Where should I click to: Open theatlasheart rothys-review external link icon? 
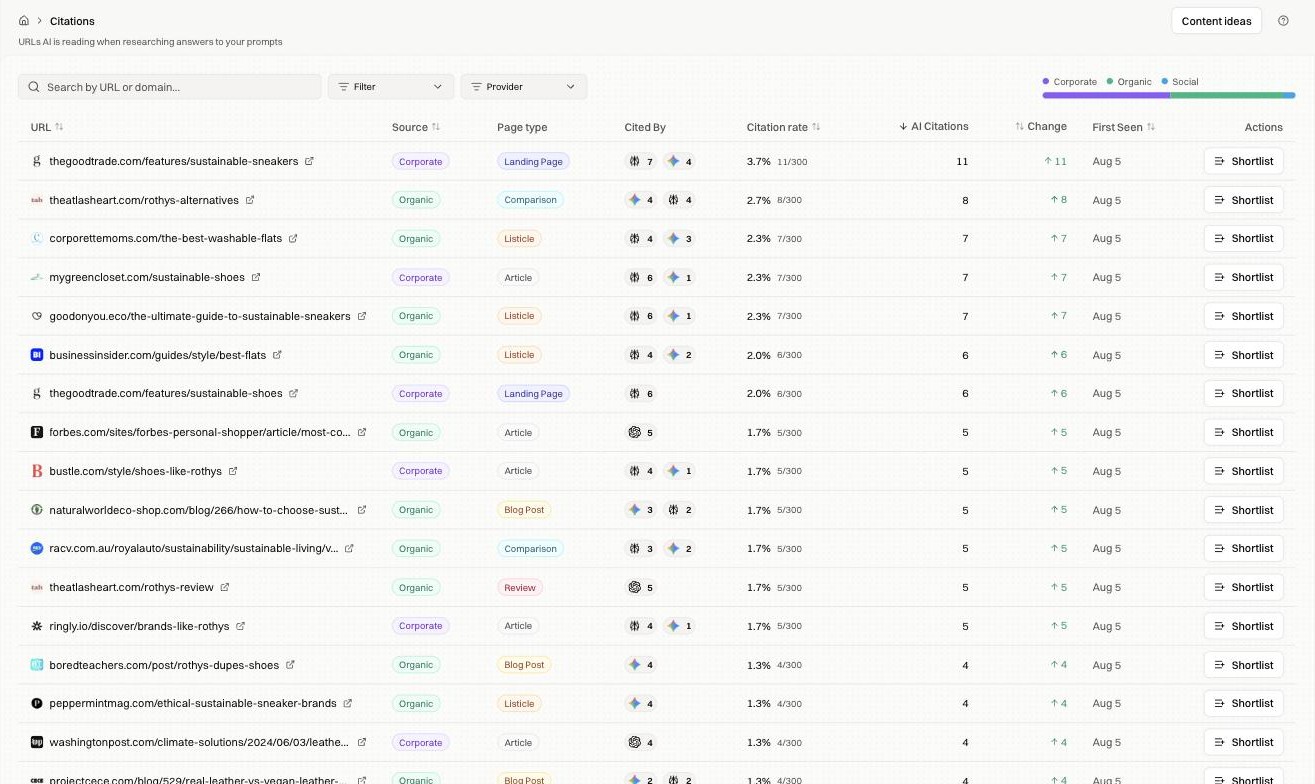pyautogui.click(x=225, y=587)
